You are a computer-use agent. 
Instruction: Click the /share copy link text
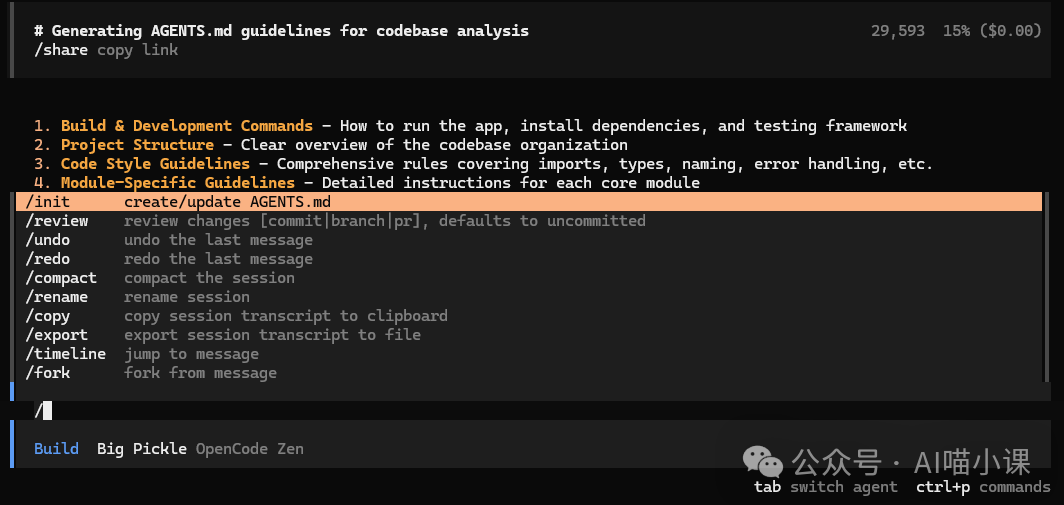(106, 50)
